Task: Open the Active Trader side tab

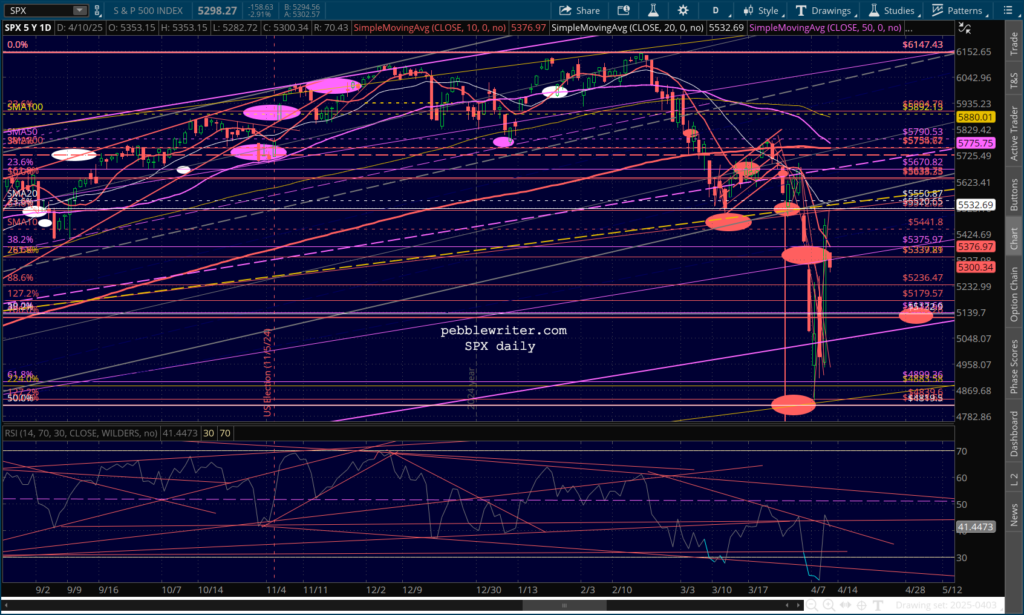Action: pyautogui.click(x=1014, y=133)
